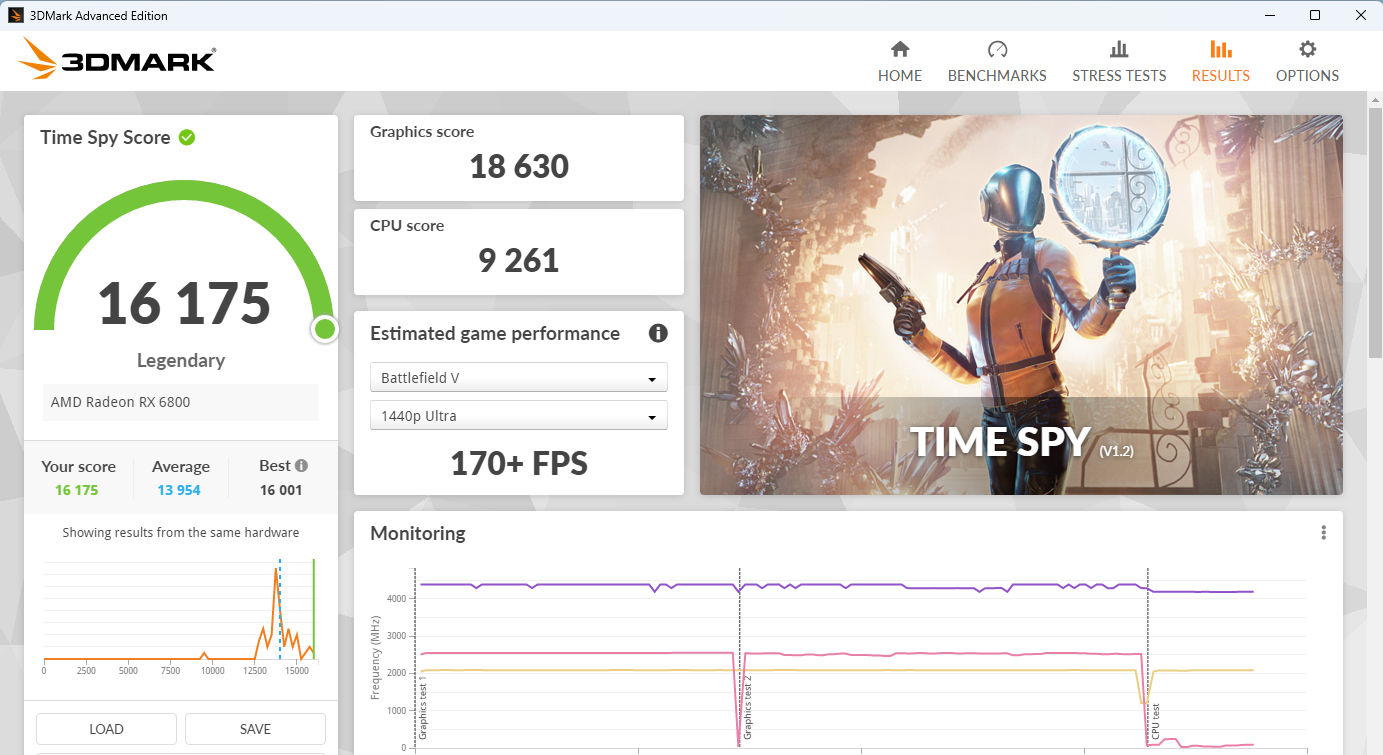Image resolution: width=1383 pixels, height=755 pixels.
Task: Click the Legendary rating label
Action: 181,361
